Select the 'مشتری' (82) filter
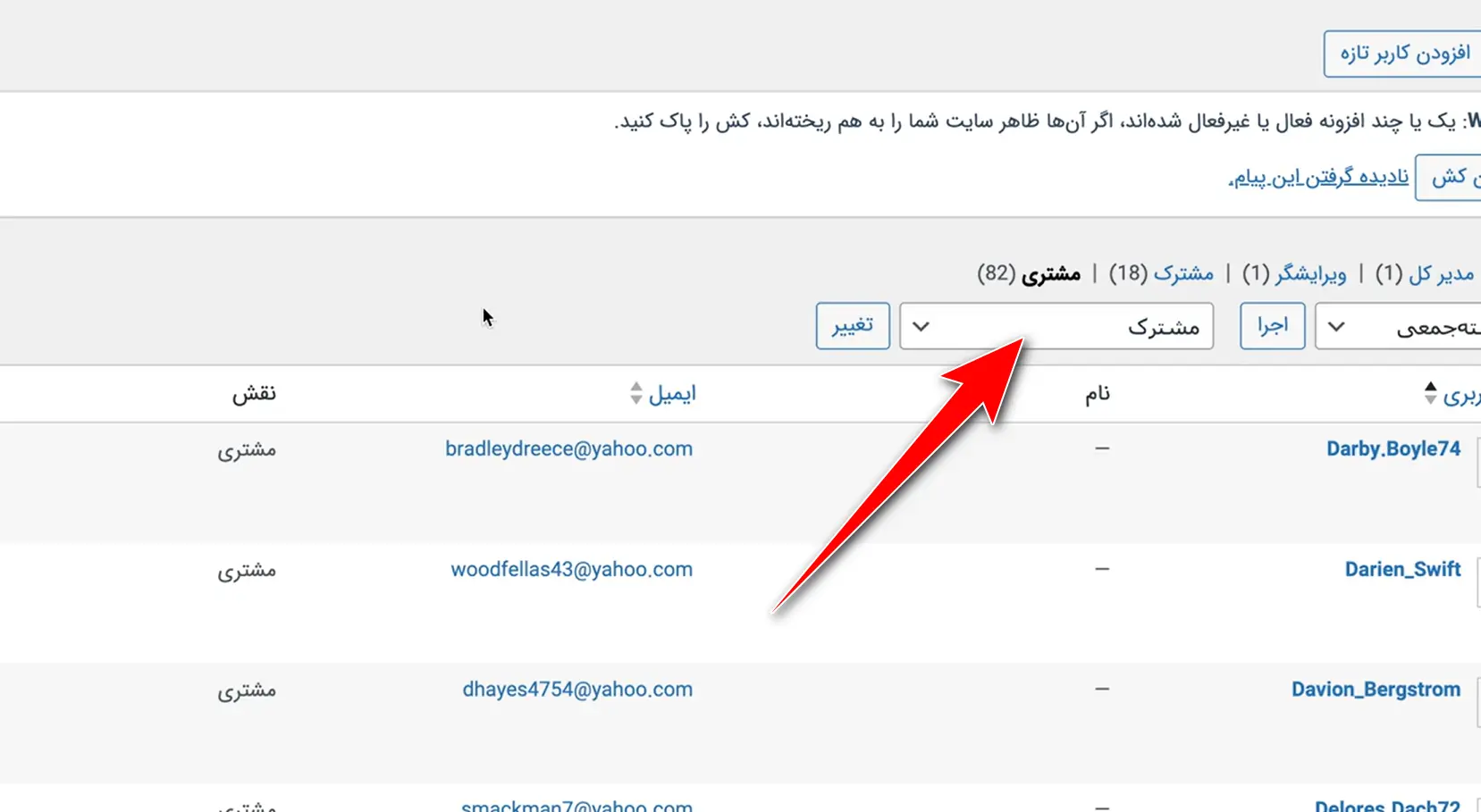The height and width of the screenshot is (812, 1481). tap(1051, 274)
